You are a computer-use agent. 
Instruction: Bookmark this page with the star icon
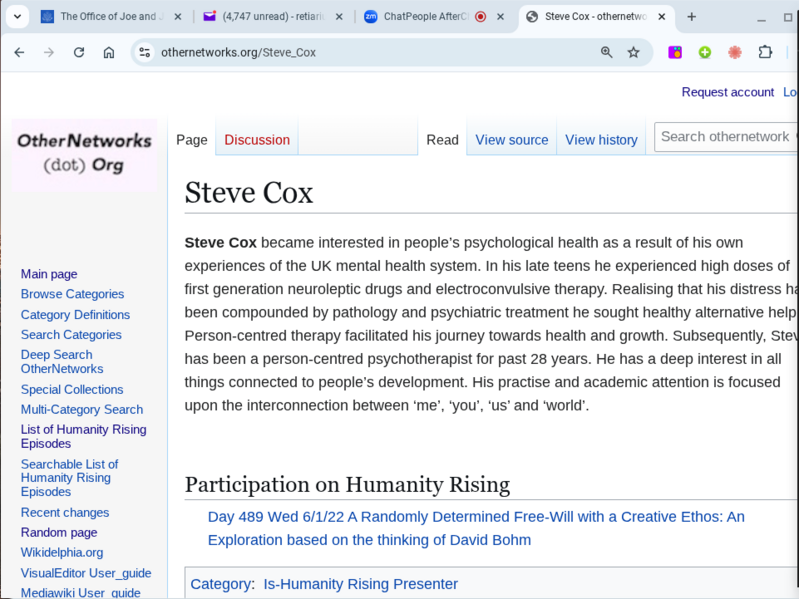click(x=633, y=52)
